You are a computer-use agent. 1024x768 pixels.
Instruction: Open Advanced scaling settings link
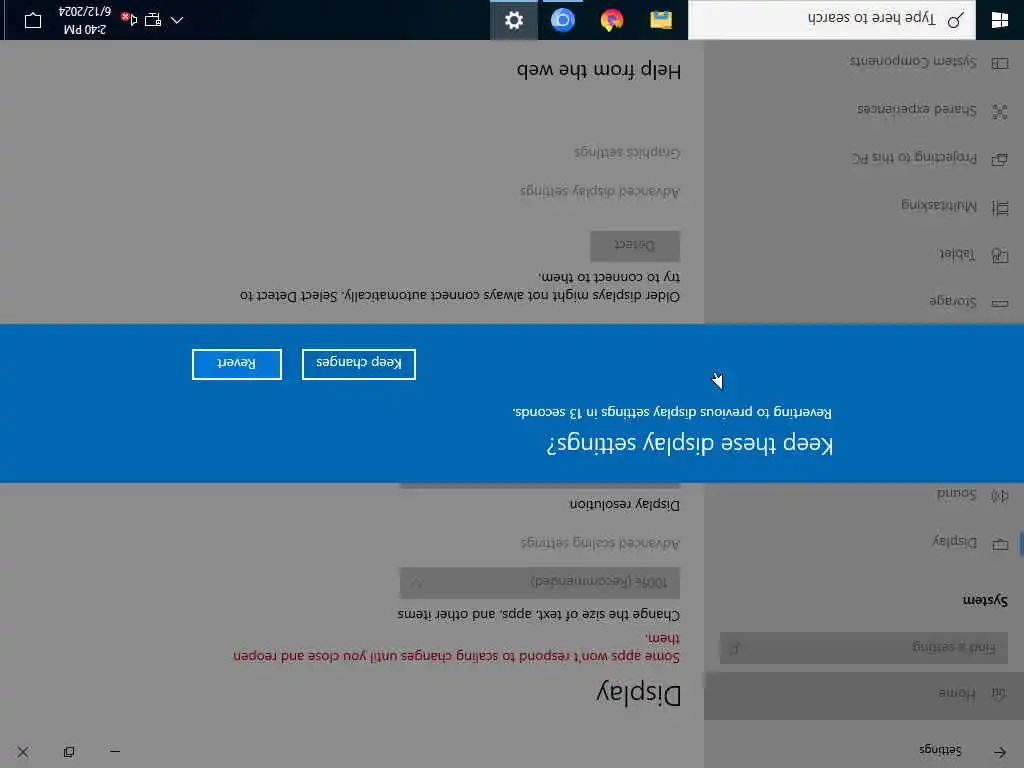pos(600,543)
